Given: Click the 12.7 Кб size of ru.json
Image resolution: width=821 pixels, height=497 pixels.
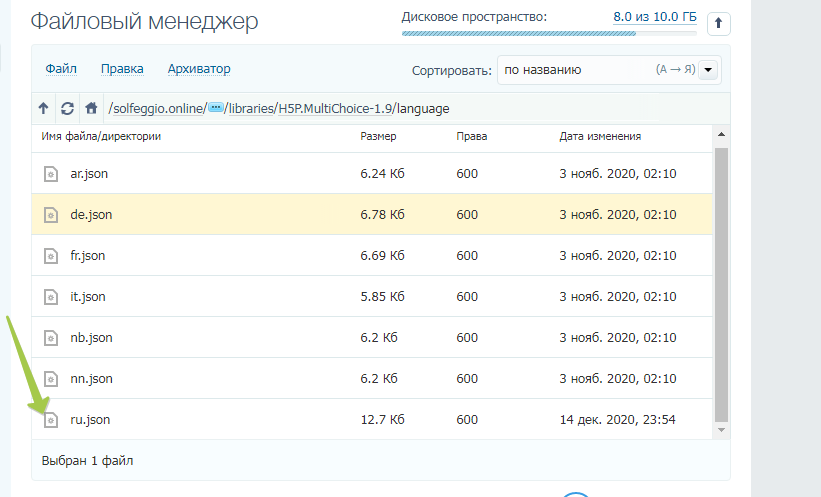Looking at the screenshot, I should (x=382, y=420).
